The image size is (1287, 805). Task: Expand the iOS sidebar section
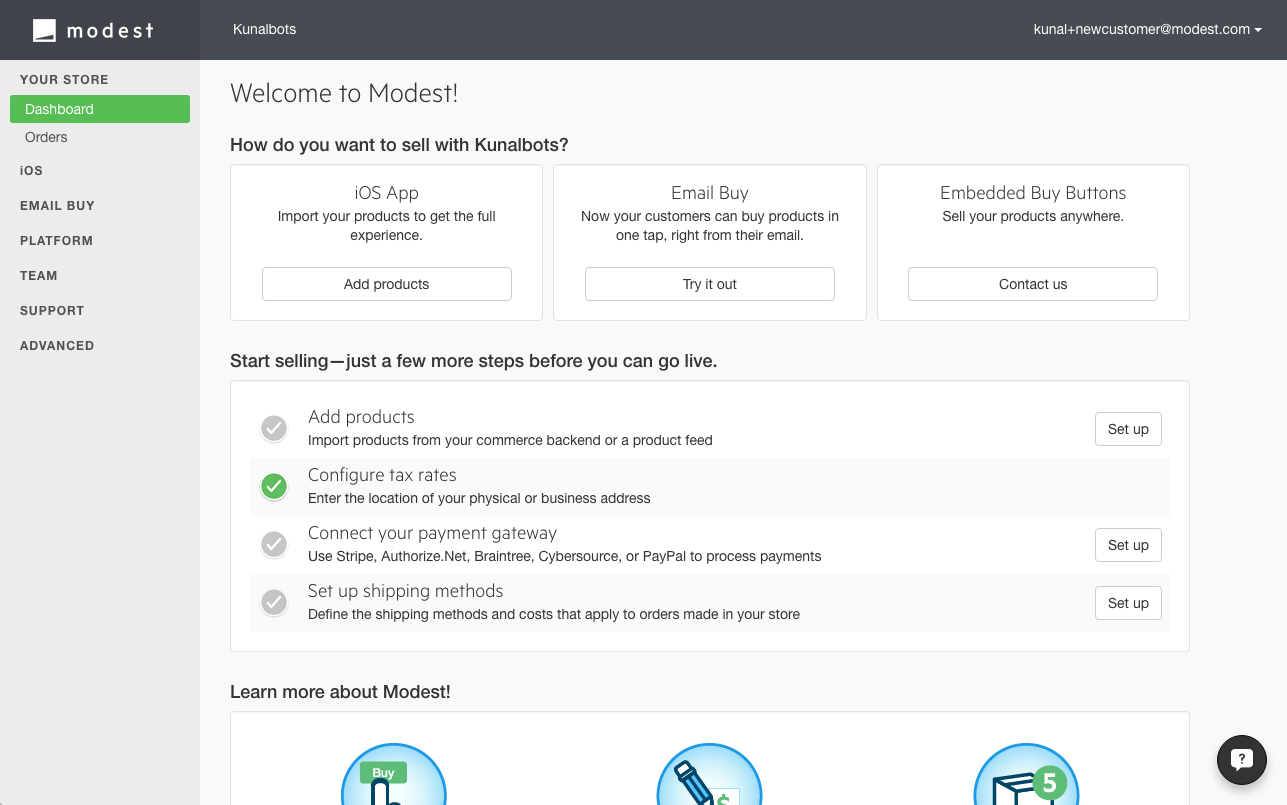pos(31,171)
